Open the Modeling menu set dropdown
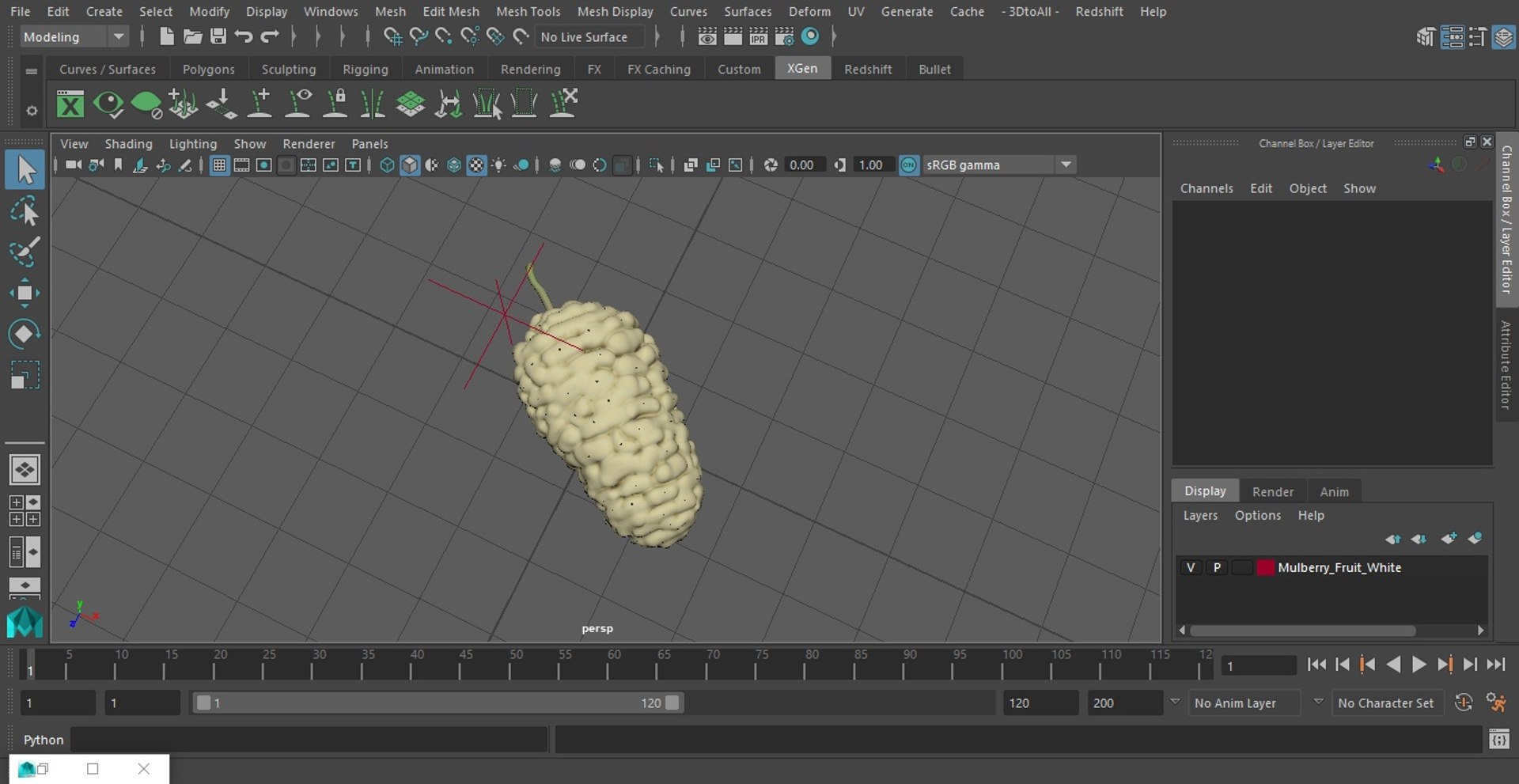 pyautogui.click(x=73, y=36)
